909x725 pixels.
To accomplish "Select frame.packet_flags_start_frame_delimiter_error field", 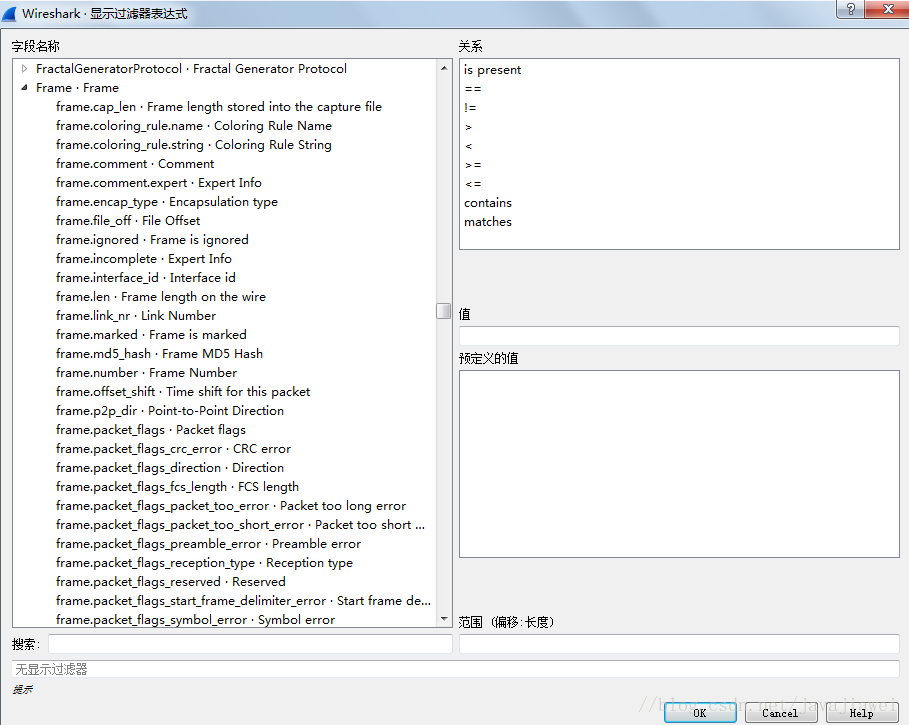I will [243, 601].
